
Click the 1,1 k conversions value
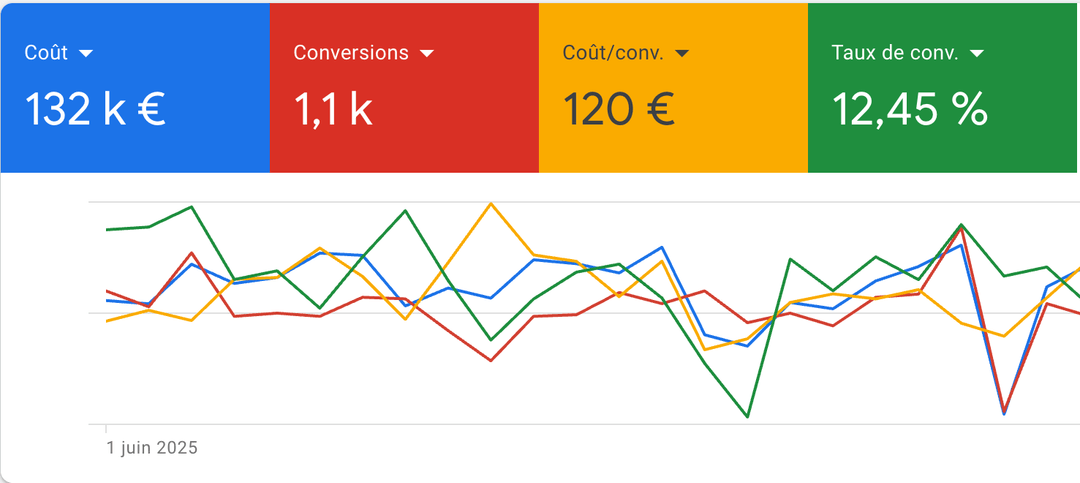coord(333,108)
